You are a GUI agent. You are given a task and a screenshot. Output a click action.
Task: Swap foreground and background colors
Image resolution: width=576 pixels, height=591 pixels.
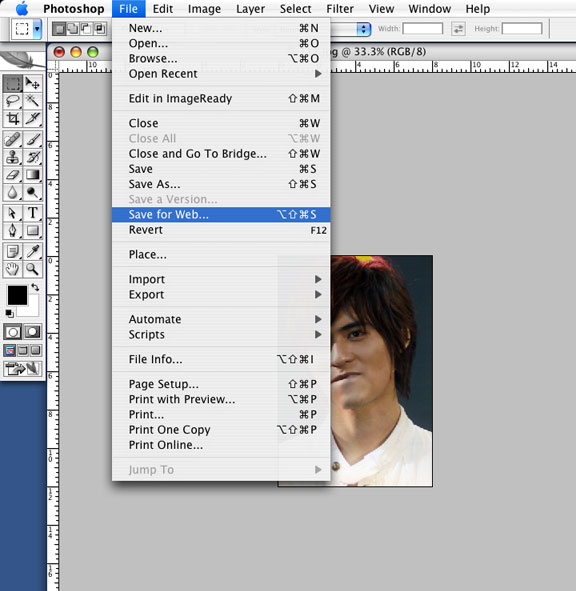pyautogui.click(x=35, y=287)
